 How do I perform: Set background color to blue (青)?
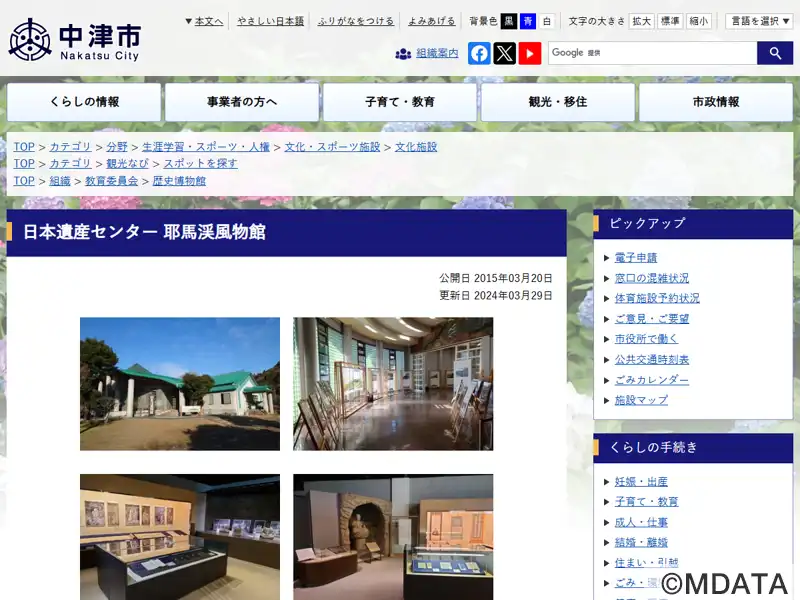tap(528, 21)
